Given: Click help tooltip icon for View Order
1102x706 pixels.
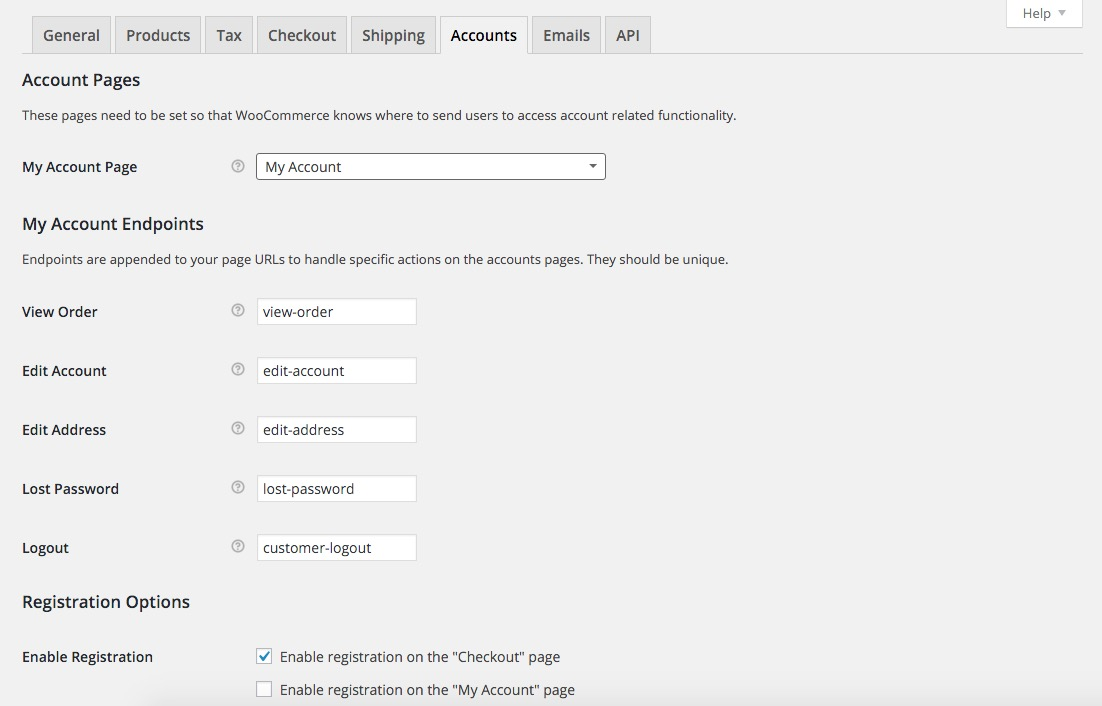Looking at the screenshot, I should tap(238, 311).
